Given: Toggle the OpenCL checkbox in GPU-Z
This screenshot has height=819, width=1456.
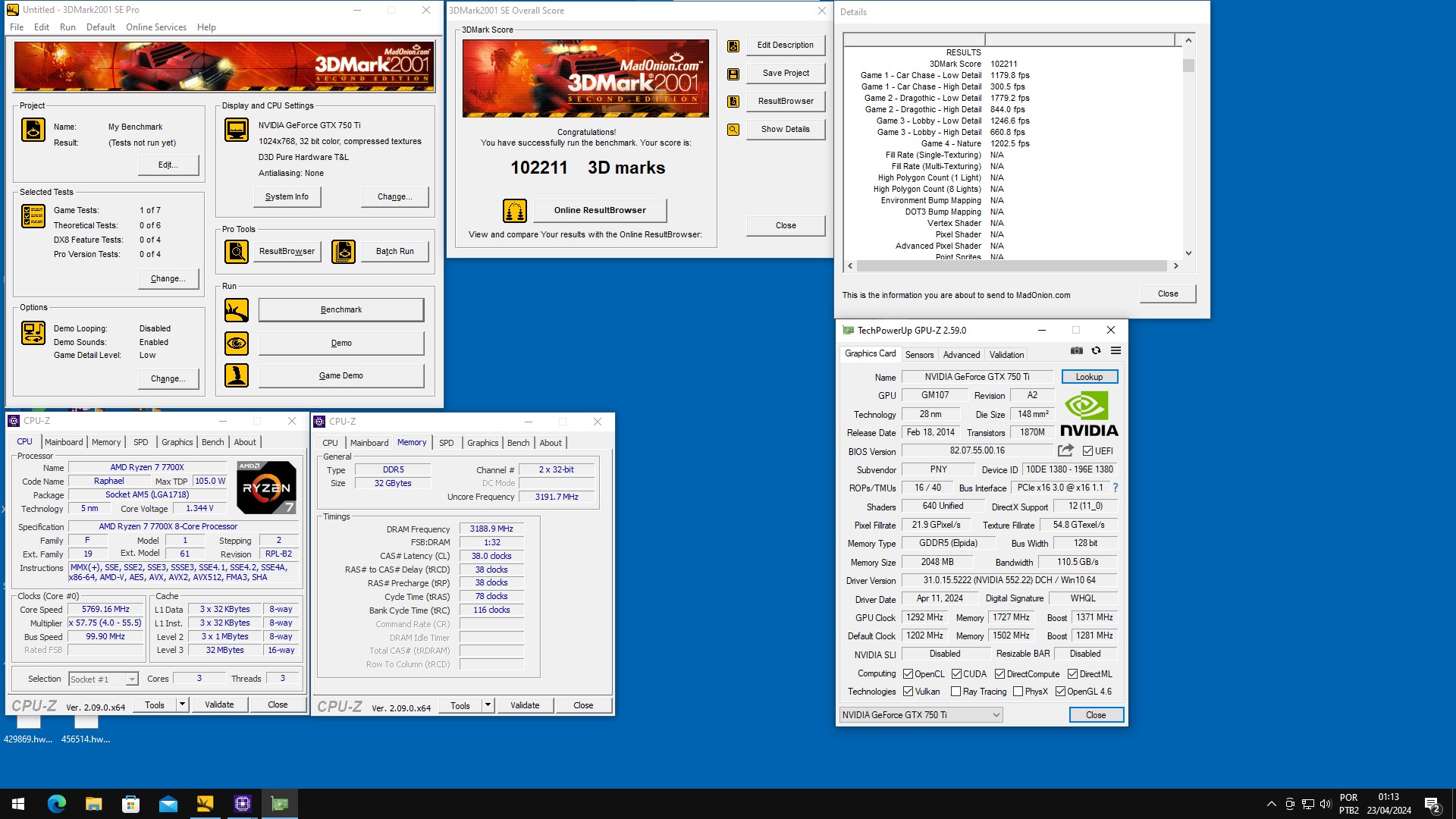Looking at the screenshot, I should (908, 674).
